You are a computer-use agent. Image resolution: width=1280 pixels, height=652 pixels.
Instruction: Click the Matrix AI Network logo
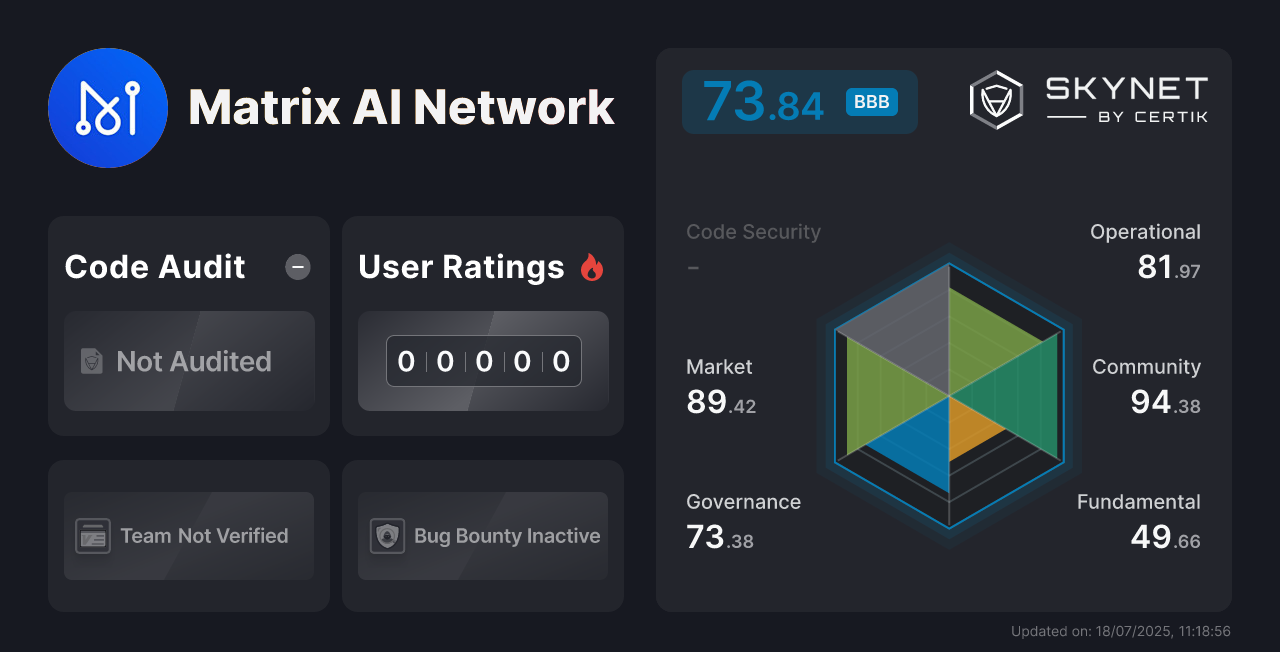coord(108,108)
